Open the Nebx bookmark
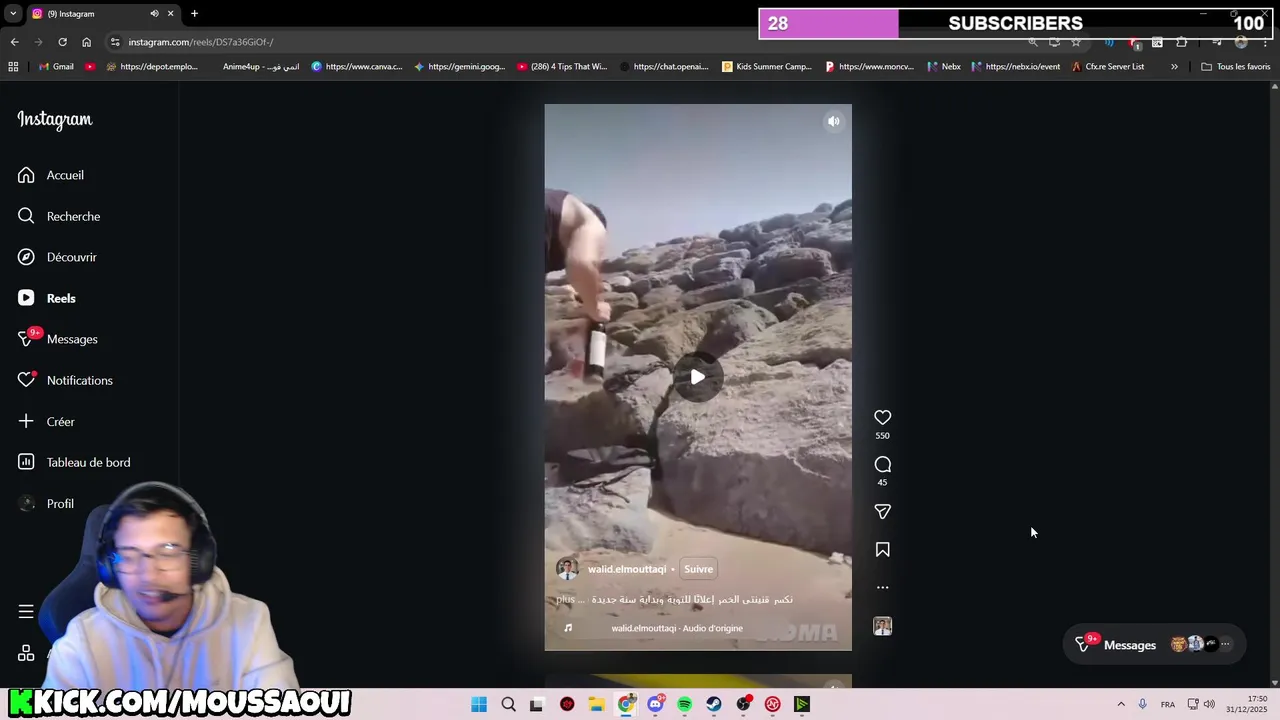This screenshot has height=720, width=1280. [x=943, y=66]
